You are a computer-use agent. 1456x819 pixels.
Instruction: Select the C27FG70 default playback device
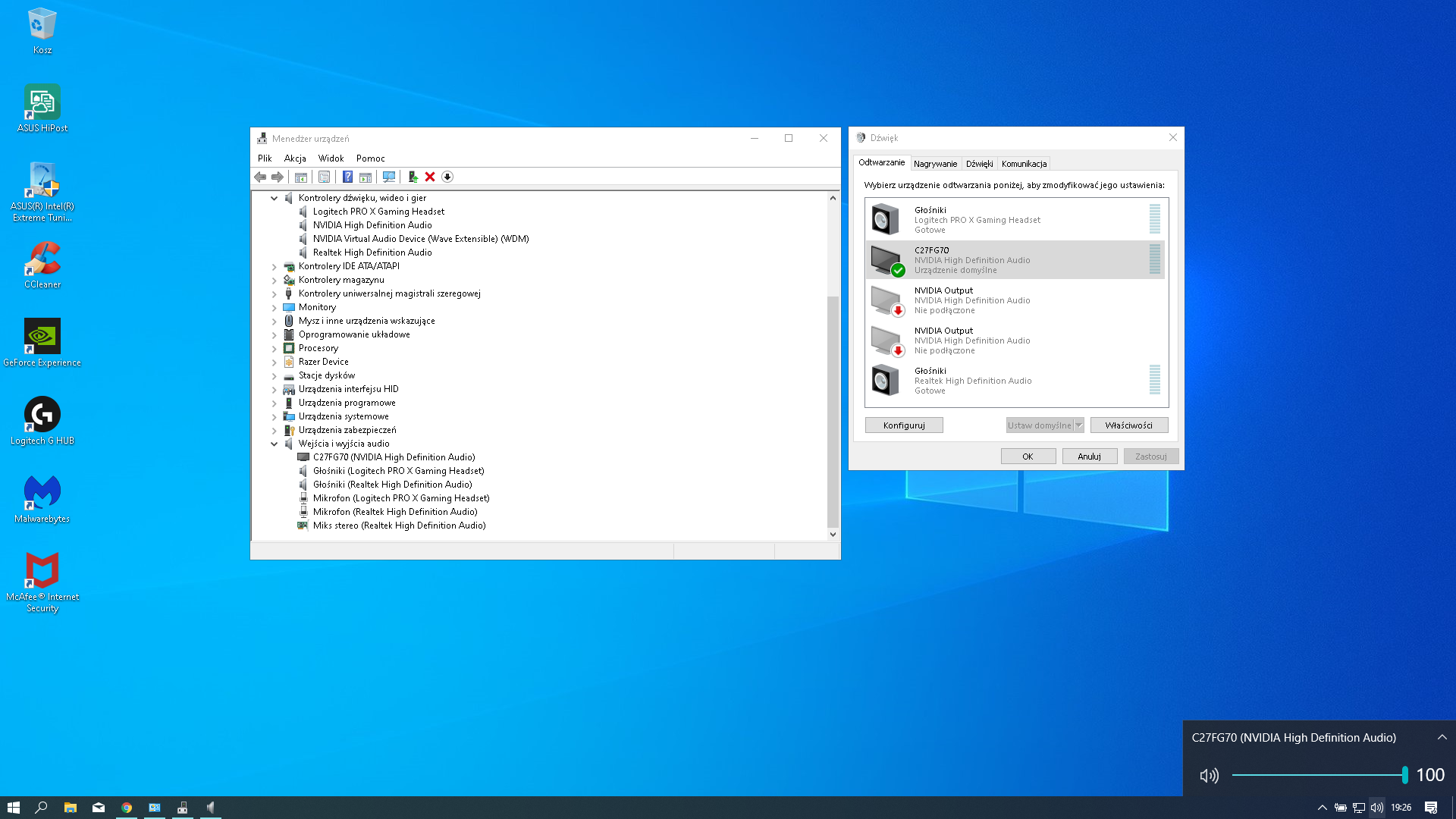coord(1016,260)
